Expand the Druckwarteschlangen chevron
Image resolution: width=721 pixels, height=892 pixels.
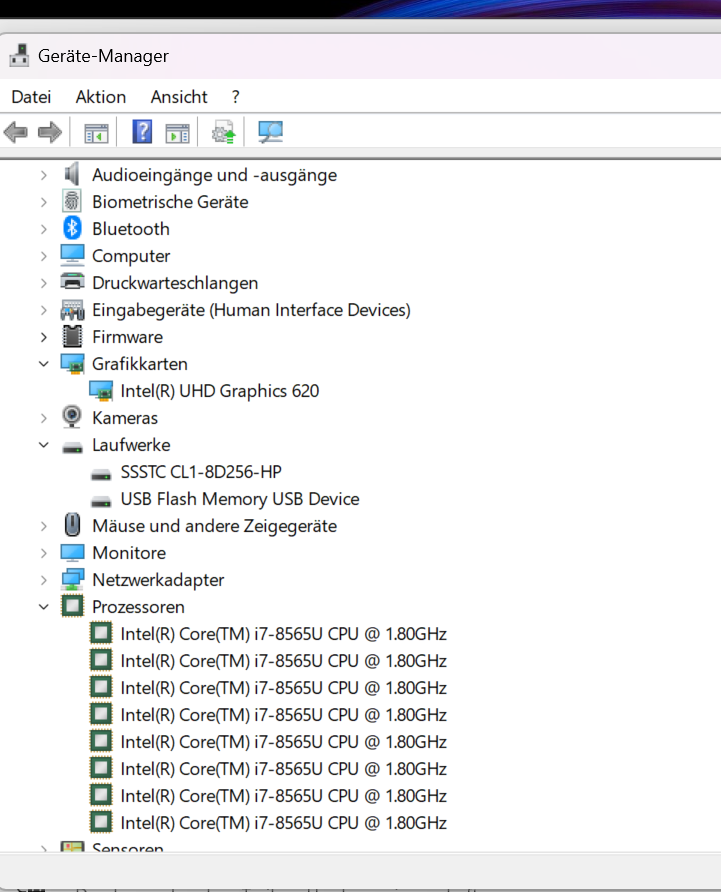click(x=44, y=283)
